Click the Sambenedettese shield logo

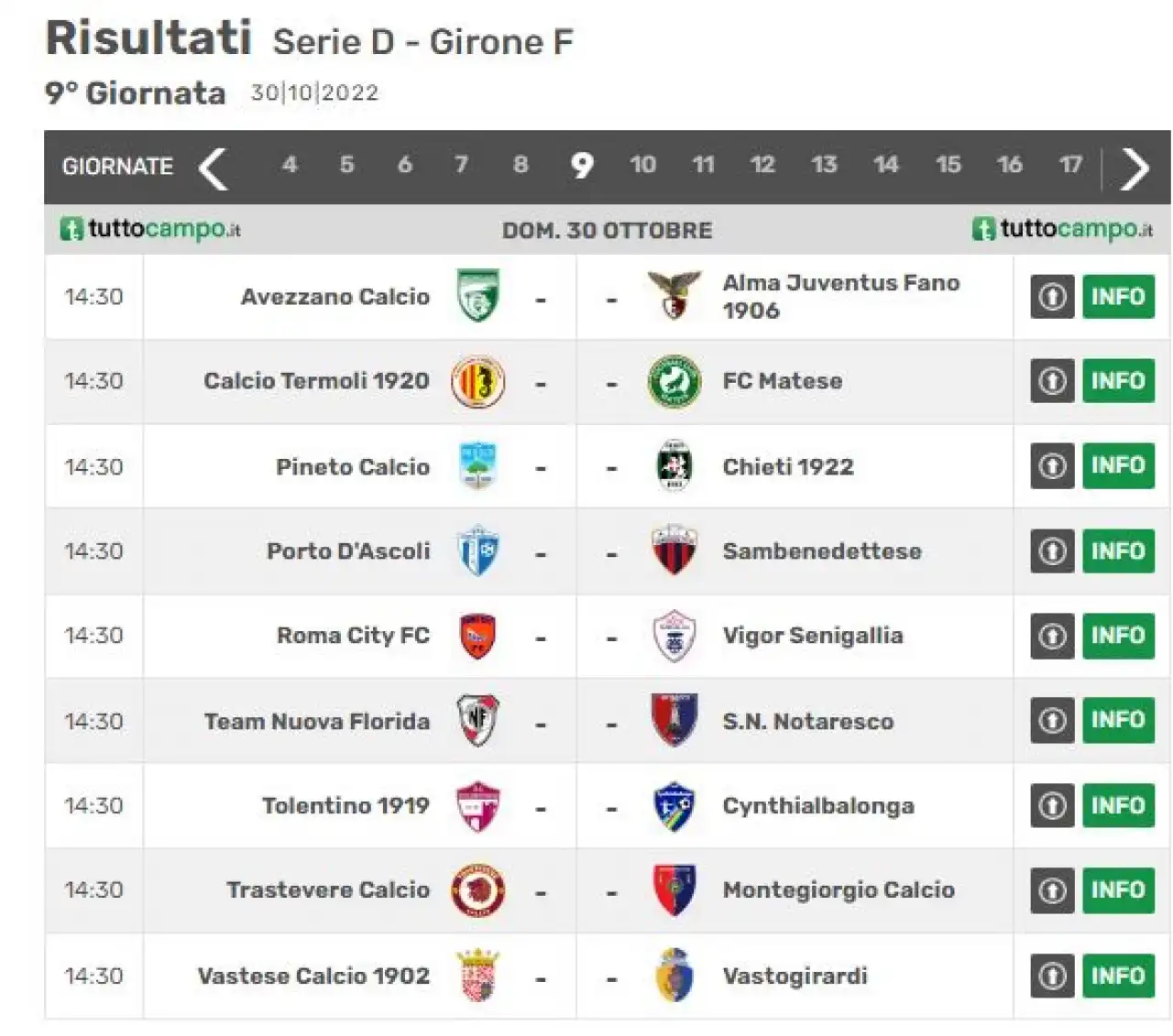click(x=674, y=551)
